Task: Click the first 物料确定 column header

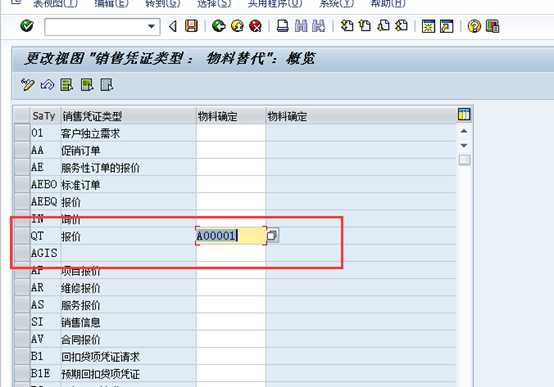Action: 230,116
